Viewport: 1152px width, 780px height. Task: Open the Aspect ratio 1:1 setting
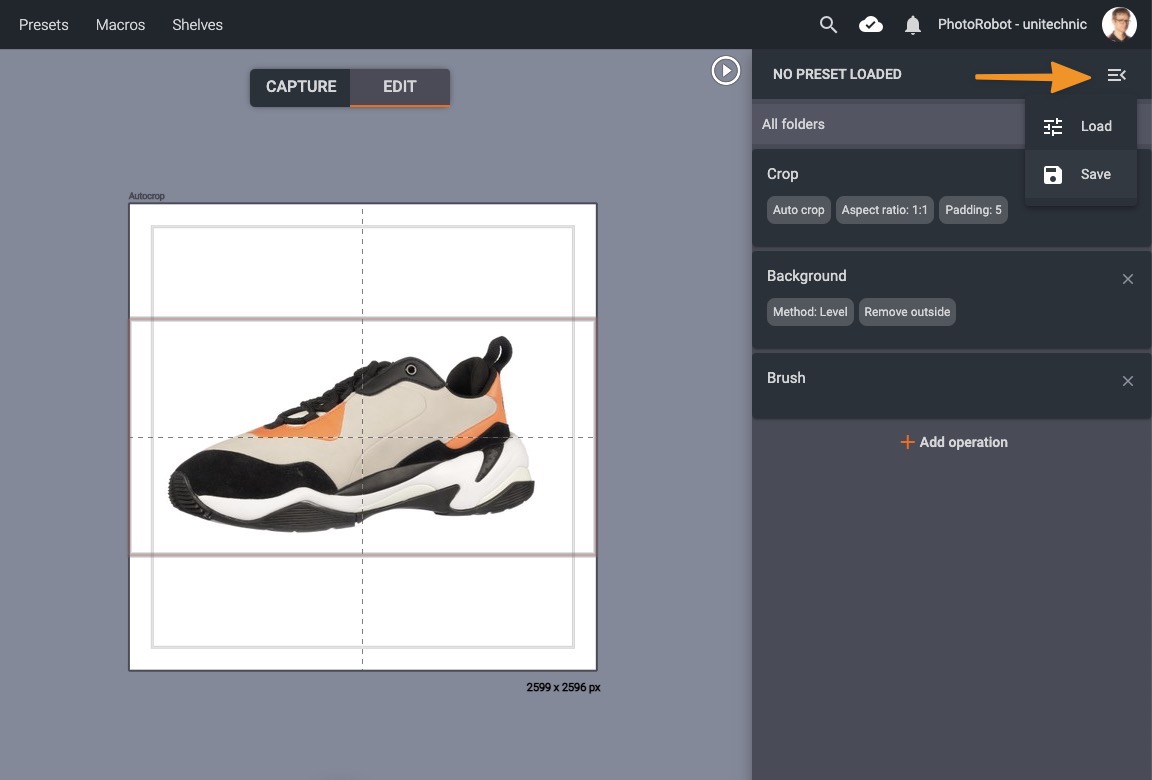pos(884,210)
